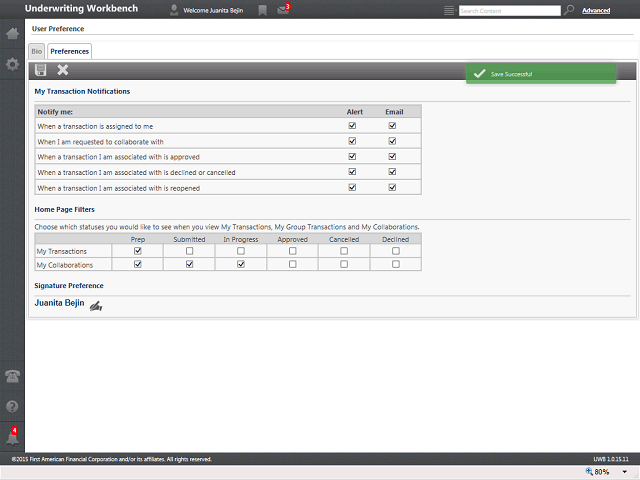Click into Search Content field

510,11
